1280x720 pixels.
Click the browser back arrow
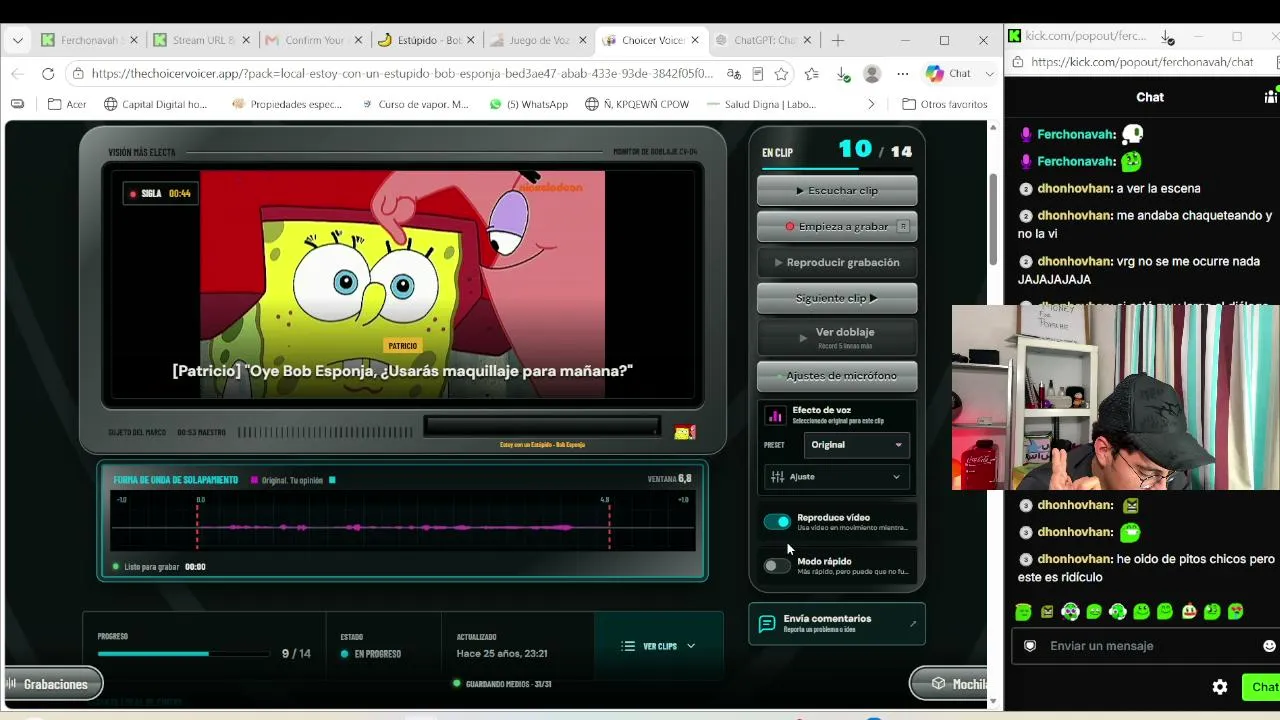point(17,73)
